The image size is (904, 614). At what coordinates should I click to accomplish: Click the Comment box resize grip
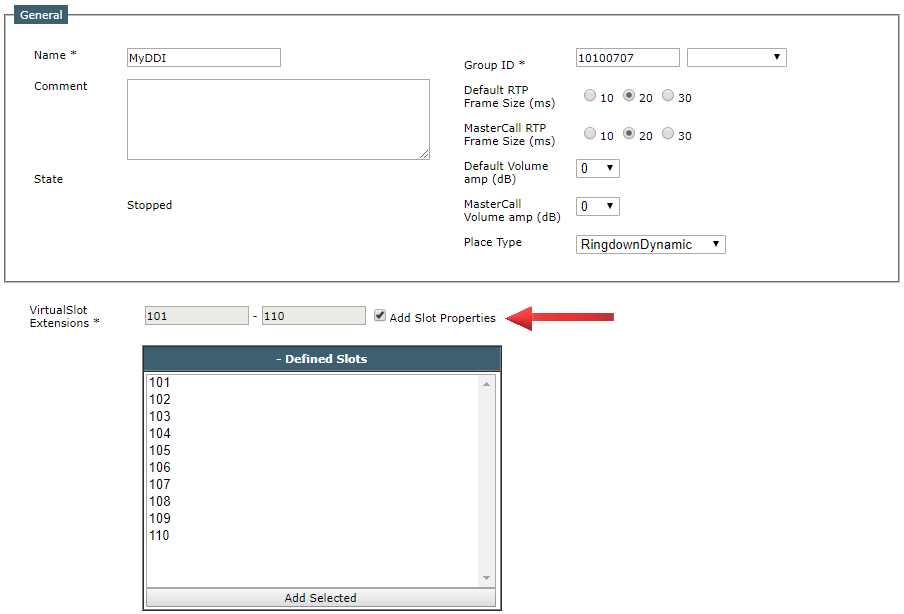click(424, 154)
